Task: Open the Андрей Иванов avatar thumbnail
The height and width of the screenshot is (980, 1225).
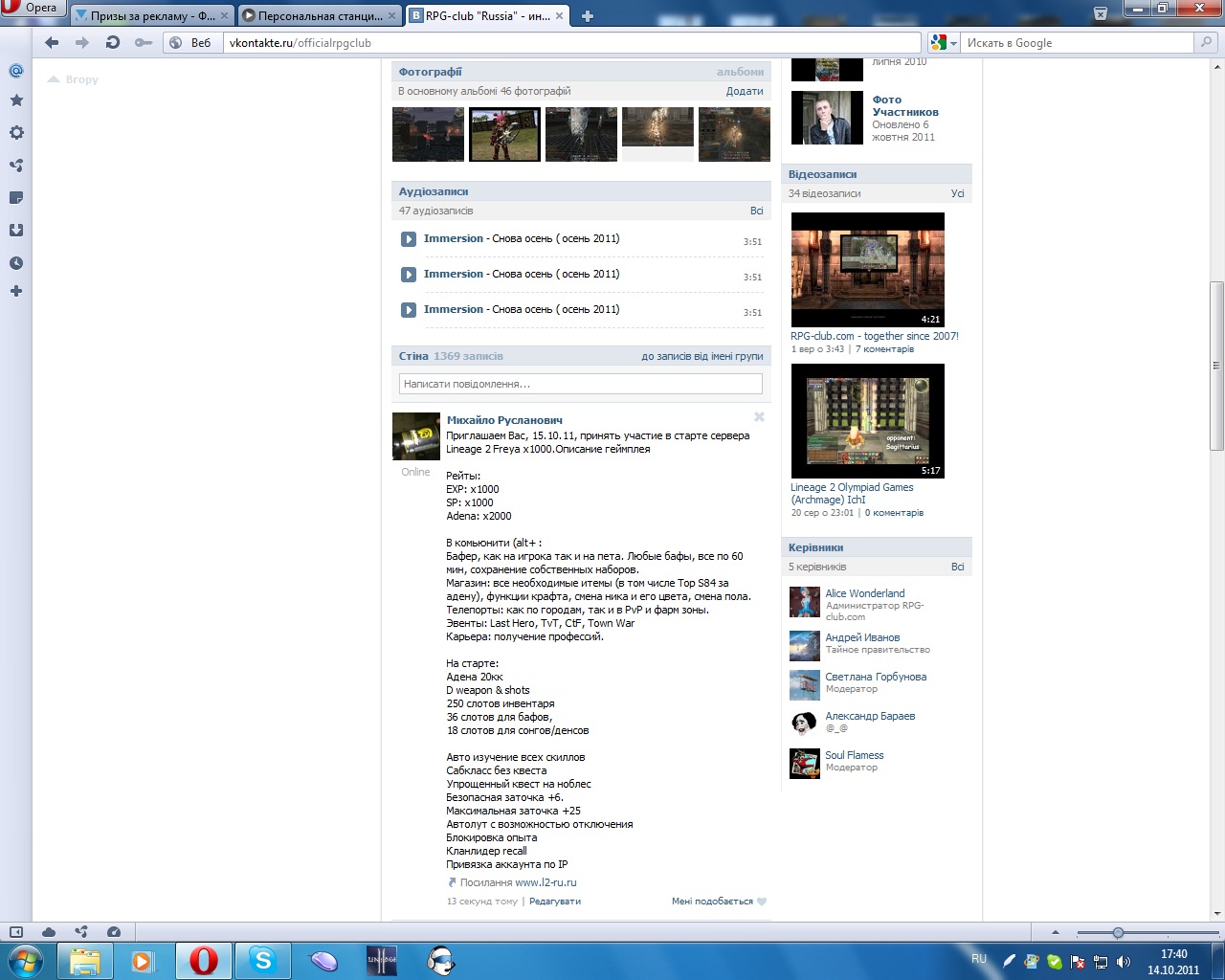Action: coord(805,646)
